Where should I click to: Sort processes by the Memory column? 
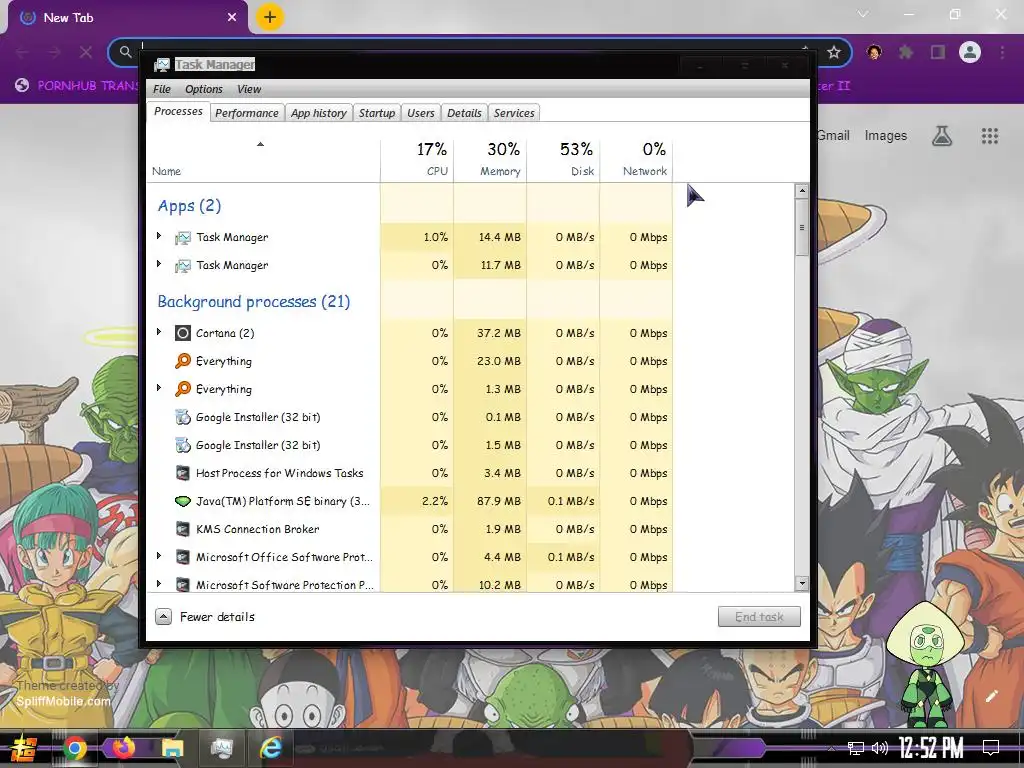pyautogui.click(x=490, y=159)
